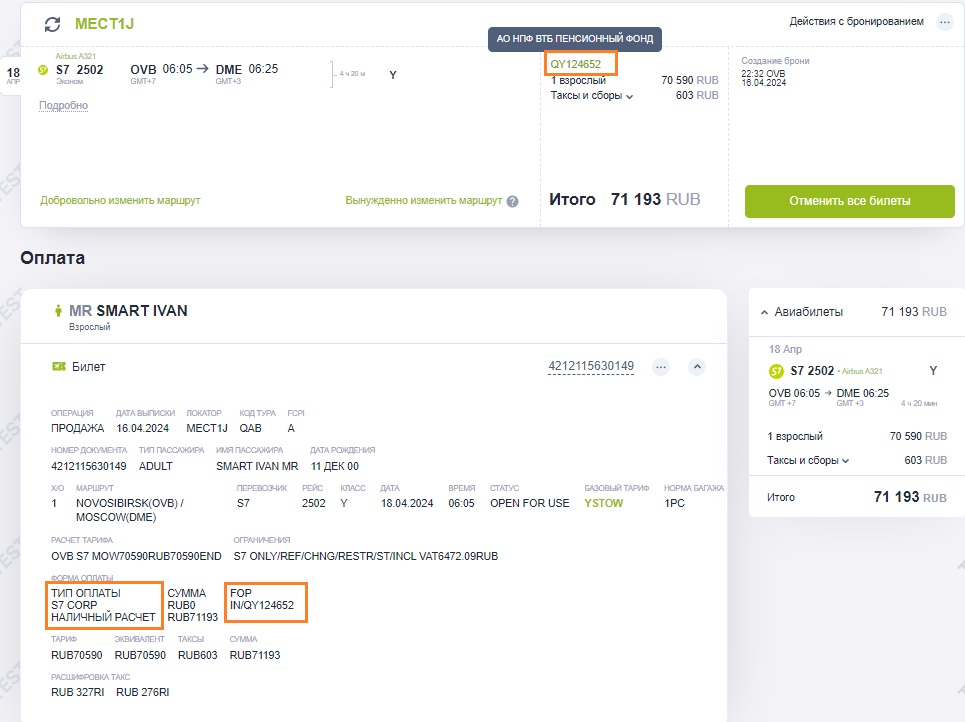Click the Отменить все билеты button
Image resolution: width=965 pixels, height=722 pixels.
pyautogui.click(x=849, y=201)
